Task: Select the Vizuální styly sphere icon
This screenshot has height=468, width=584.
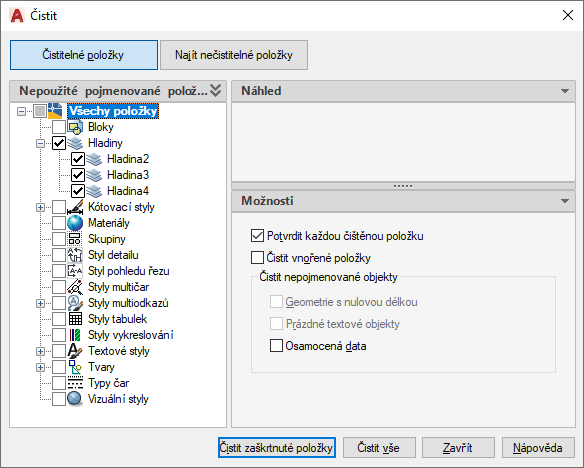Action: click(75, 399)
